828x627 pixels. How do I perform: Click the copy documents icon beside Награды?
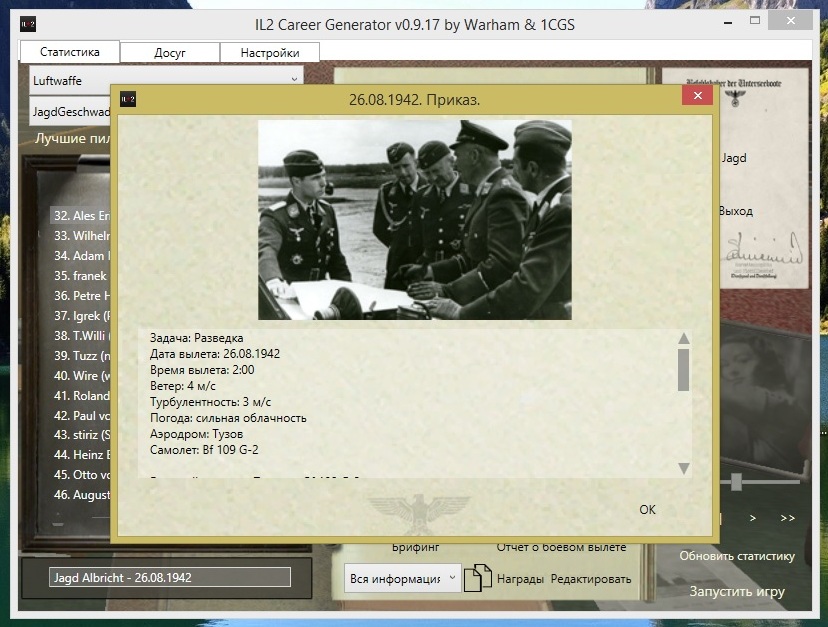[478, 578]
